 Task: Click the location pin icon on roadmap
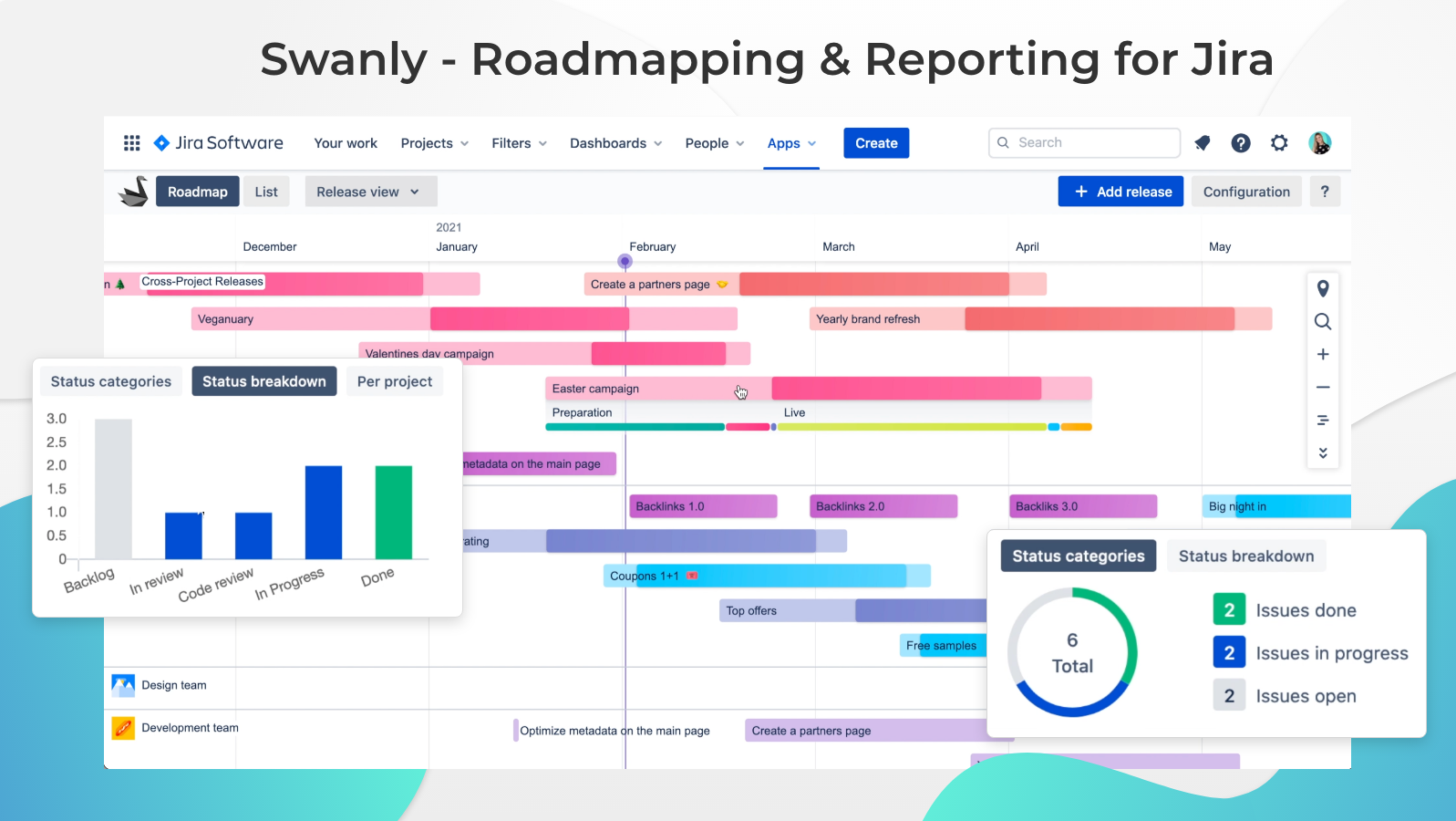tap(1323, 289)
